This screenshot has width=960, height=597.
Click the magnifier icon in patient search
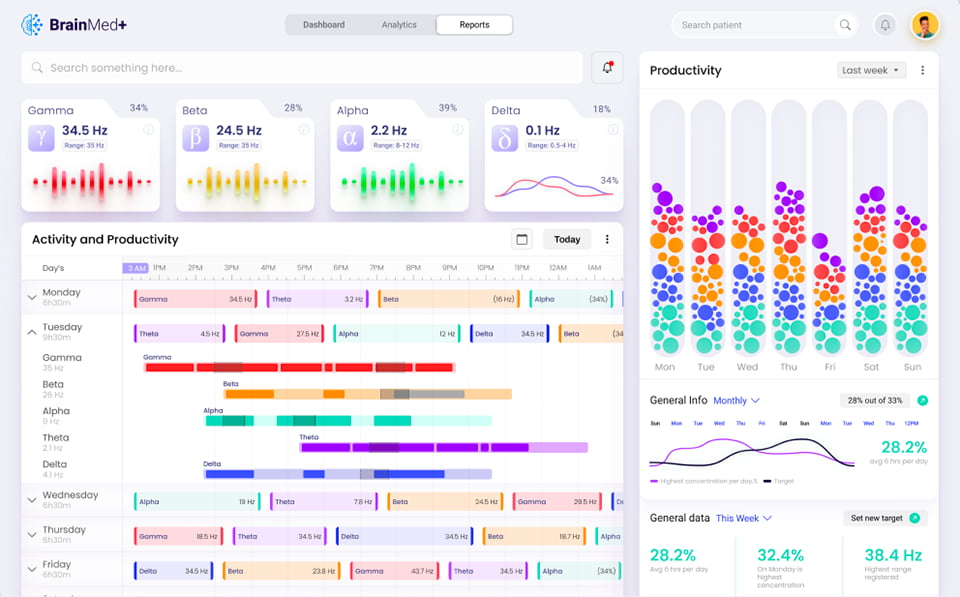[845, 26]
